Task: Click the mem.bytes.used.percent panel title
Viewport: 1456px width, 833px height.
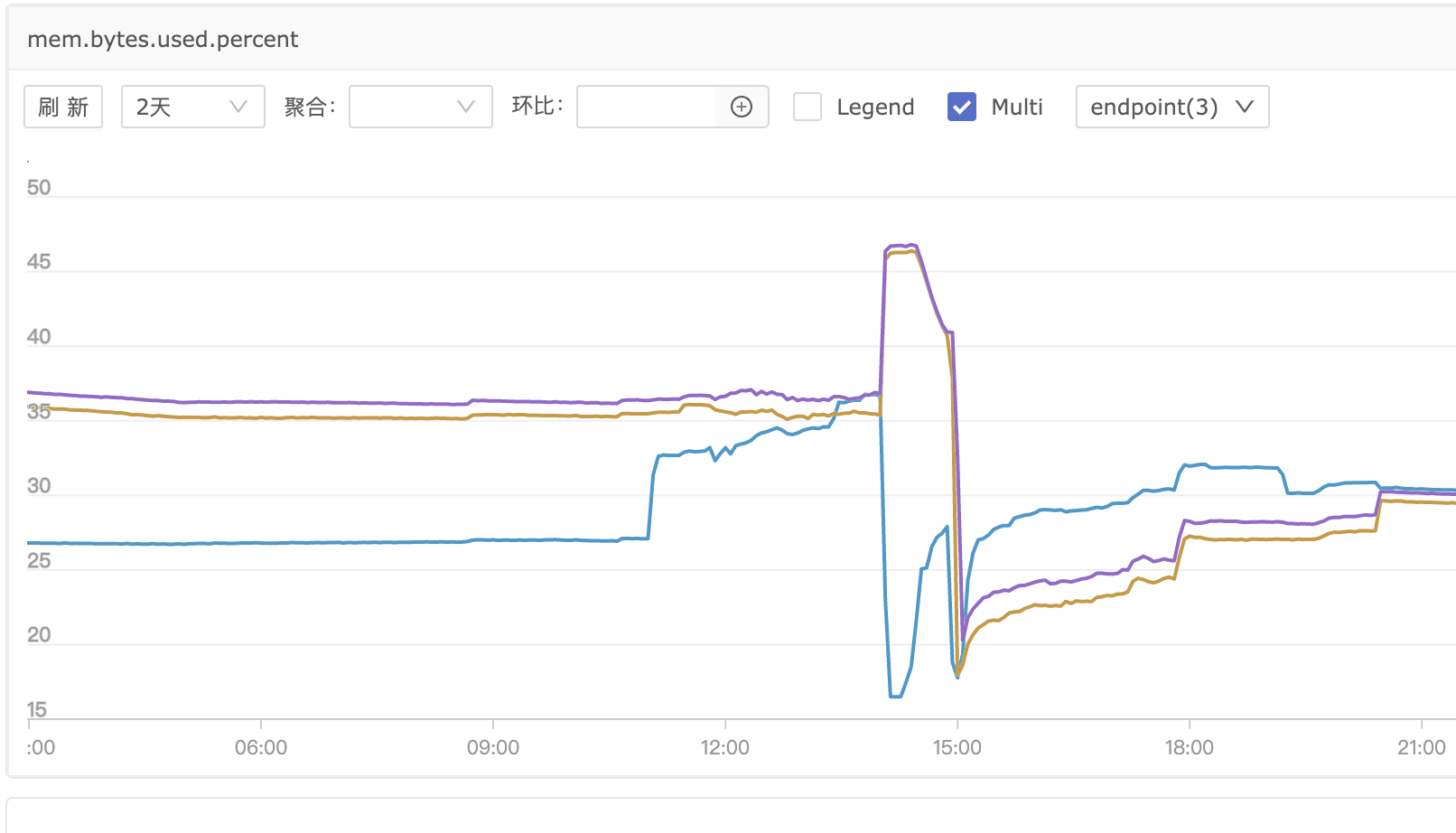Action: (163, 40)
